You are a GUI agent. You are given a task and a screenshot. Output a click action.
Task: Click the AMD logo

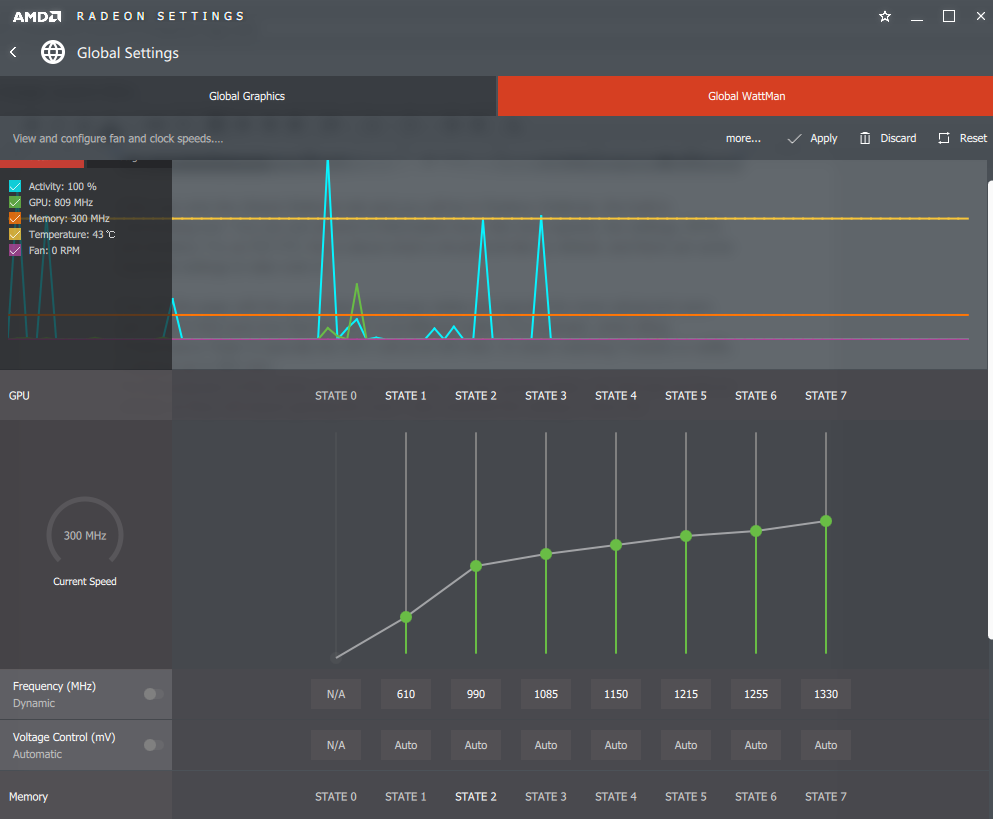(37, 16)
